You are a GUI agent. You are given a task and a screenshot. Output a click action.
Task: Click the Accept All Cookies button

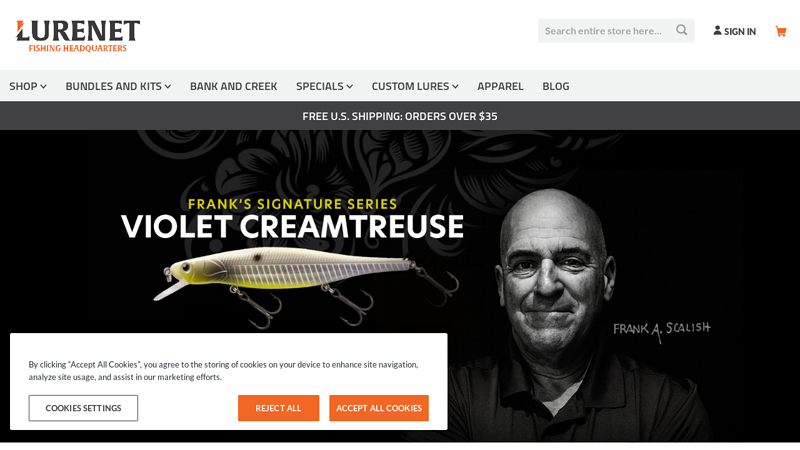[379, 408]
